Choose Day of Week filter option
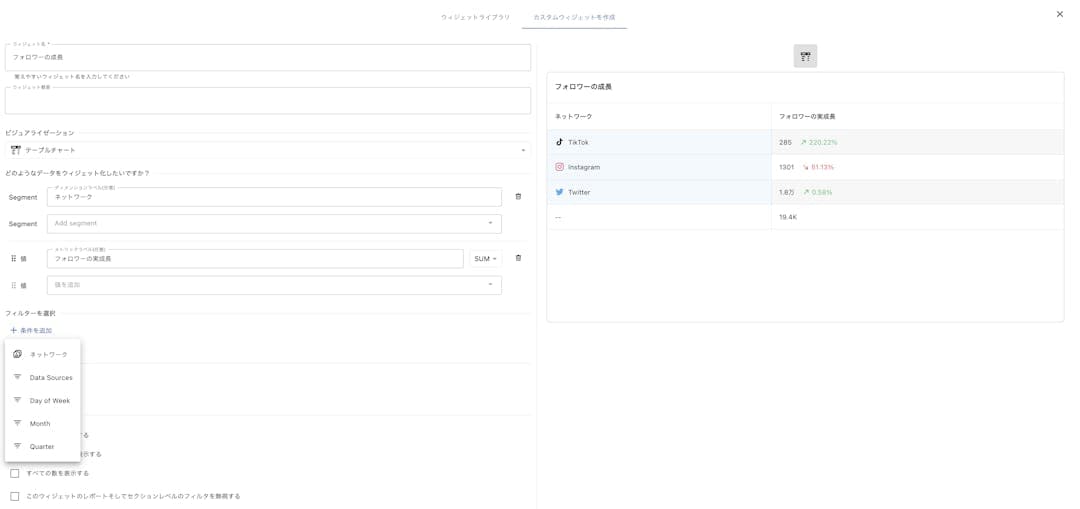This screenshot has height=509, width=1080. (x=49, y=401)
